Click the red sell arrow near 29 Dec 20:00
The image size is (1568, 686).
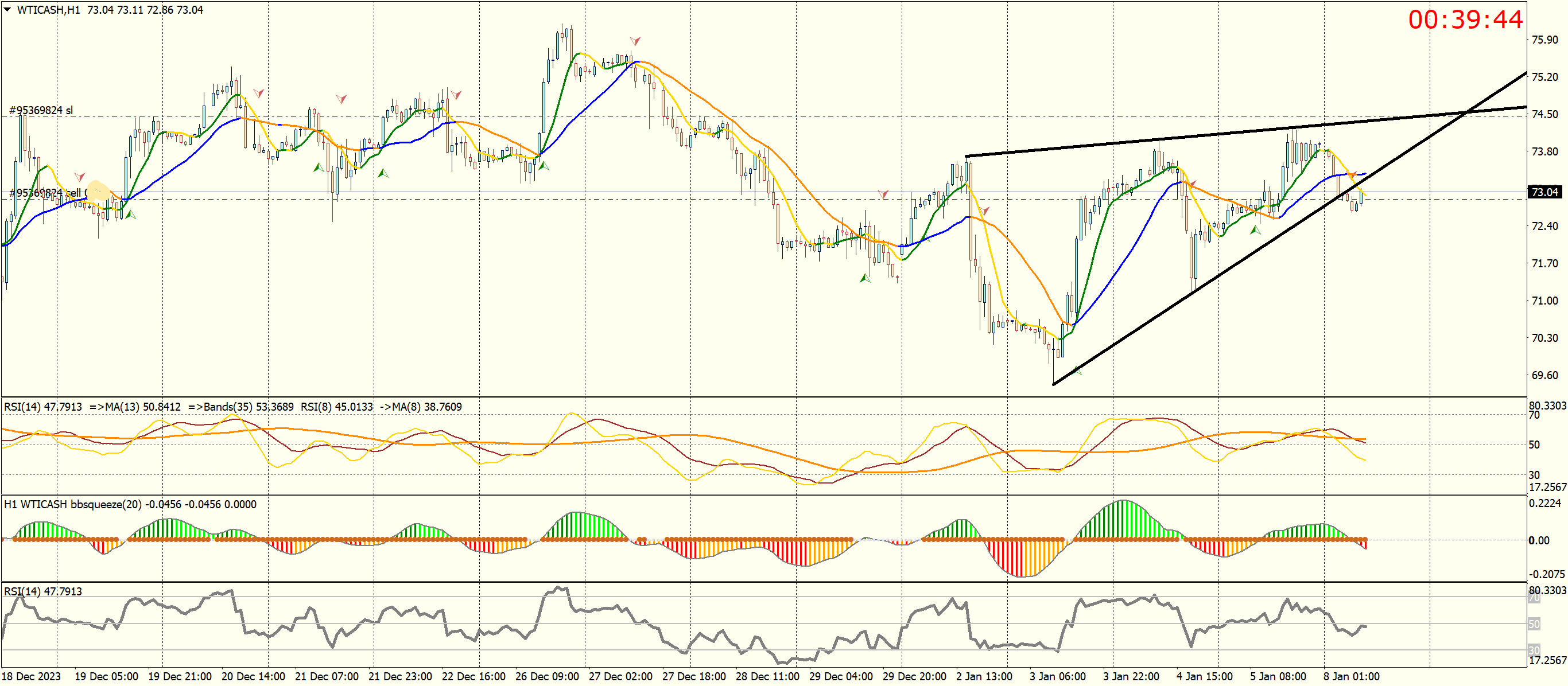pos(883,194)
